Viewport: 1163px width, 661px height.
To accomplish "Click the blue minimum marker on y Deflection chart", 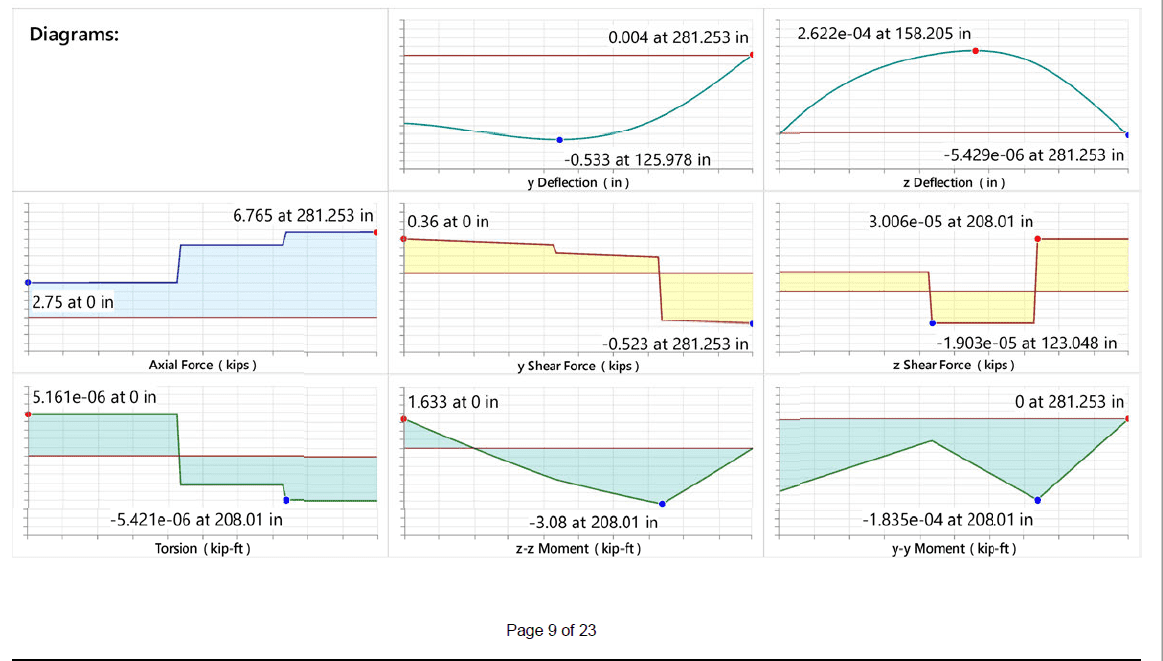I will [x=559, y=139].
